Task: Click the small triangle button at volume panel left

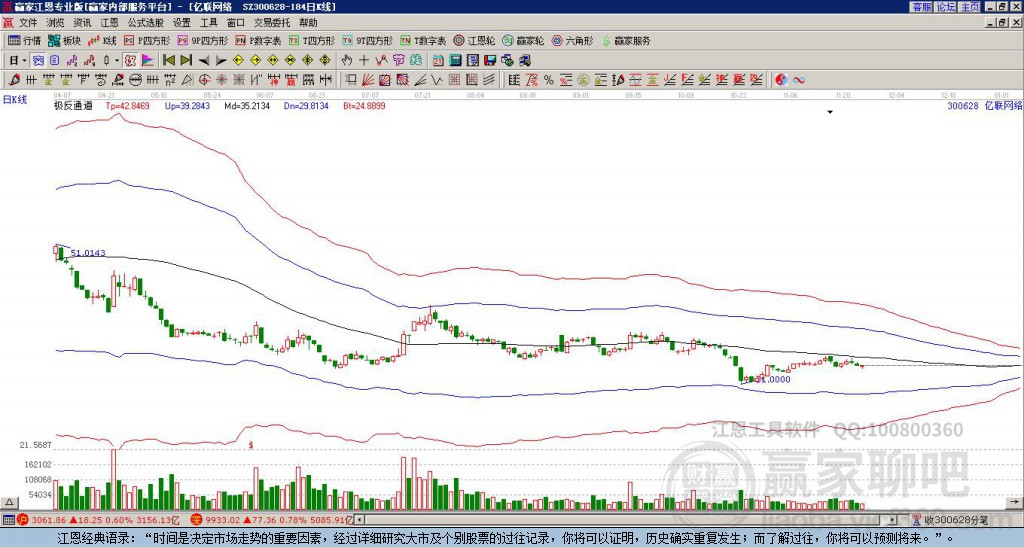Action: click(x=9, y=502)
